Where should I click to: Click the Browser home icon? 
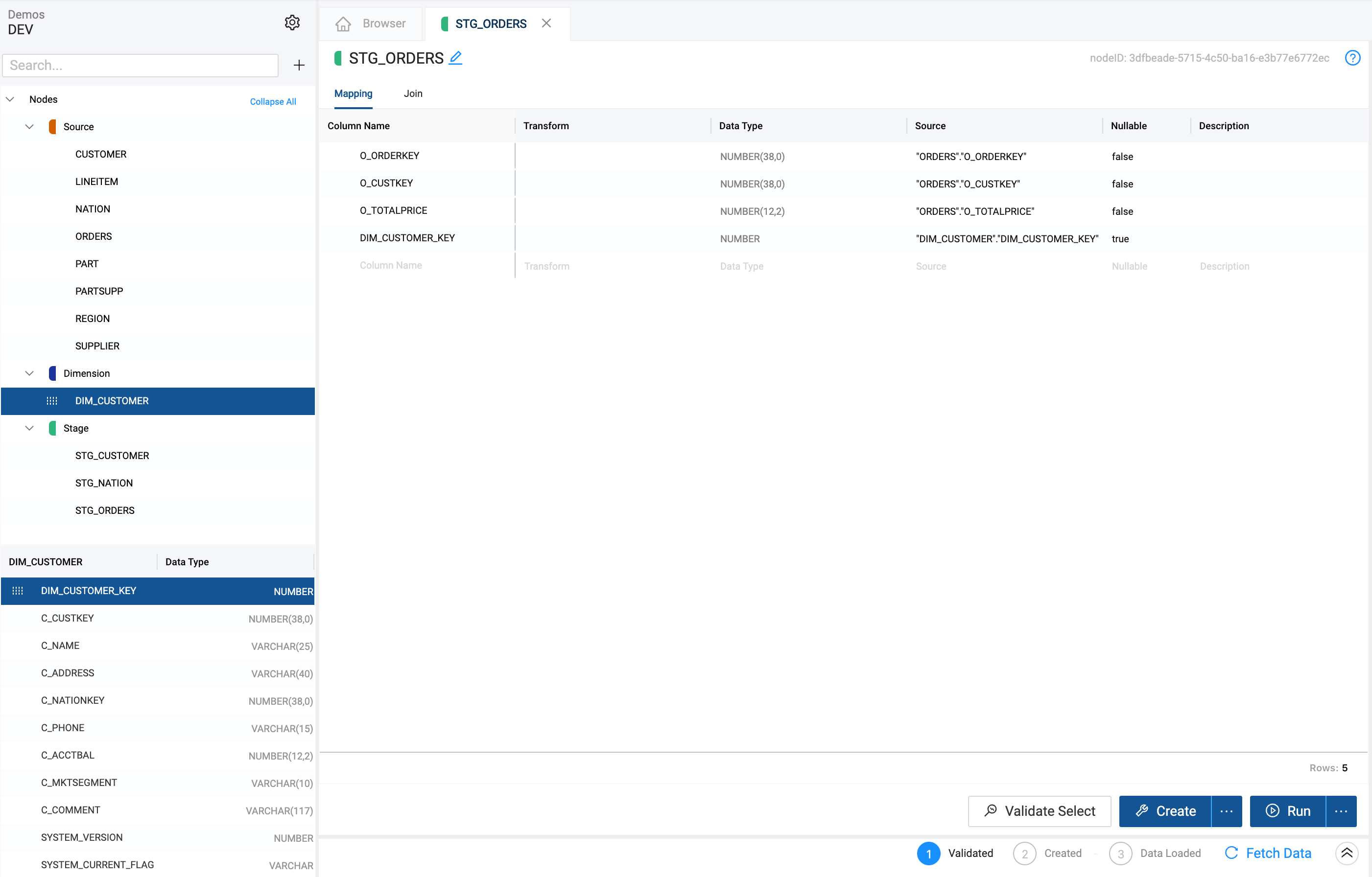point(343,23)
